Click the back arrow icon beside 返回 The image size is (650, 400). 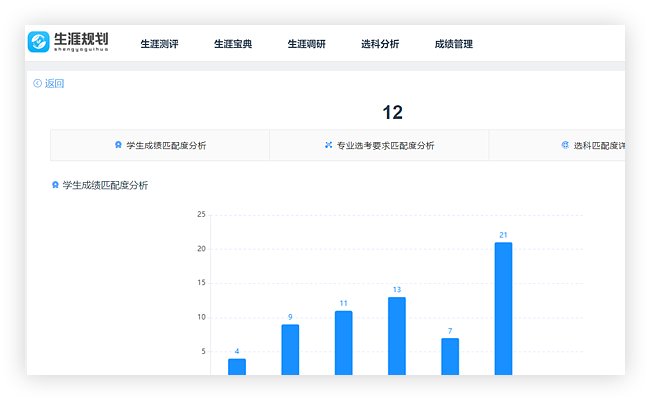coord(37,84)
